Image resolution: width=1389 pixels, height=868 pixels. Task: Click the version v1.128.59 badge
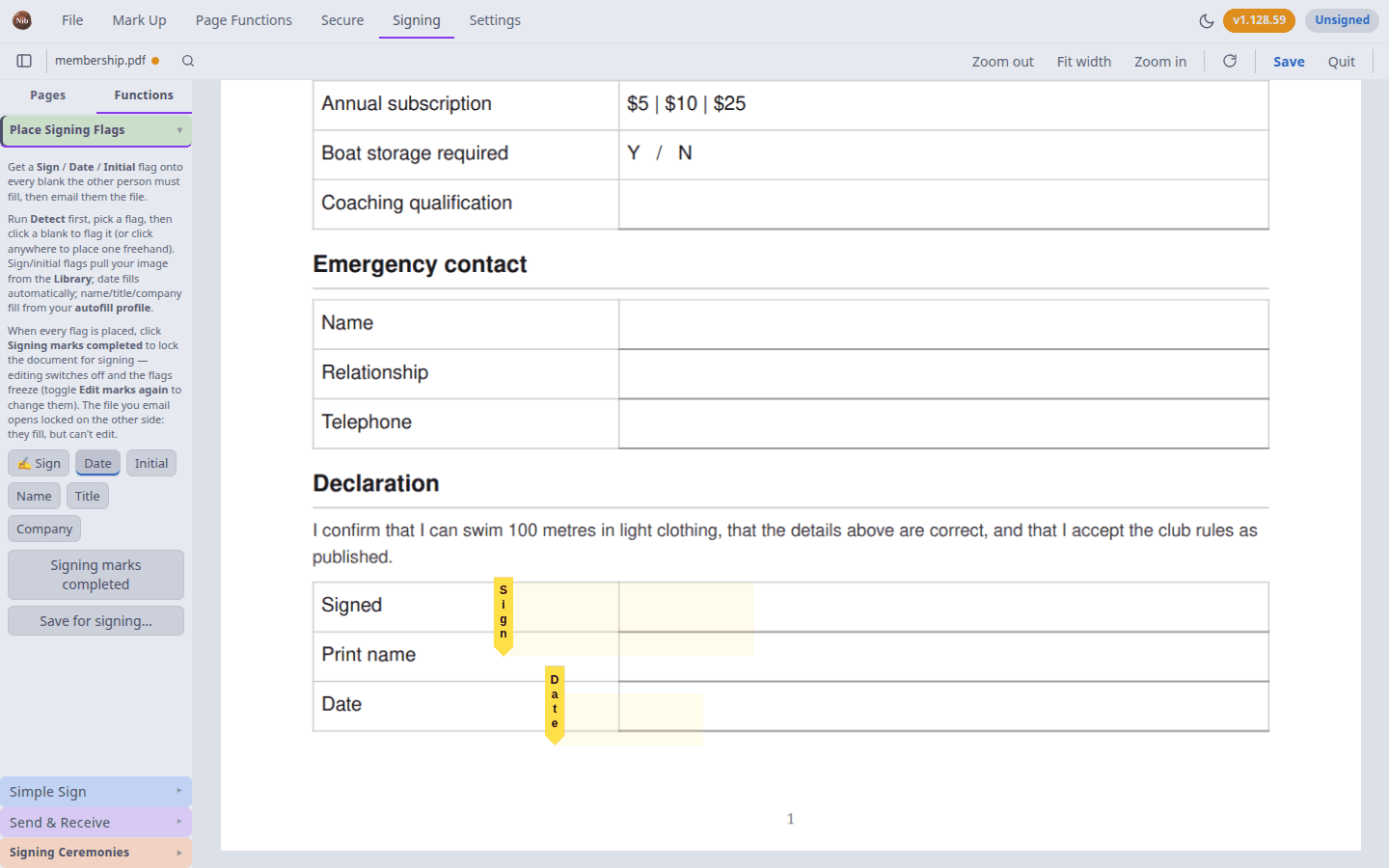coord(1259,20)
